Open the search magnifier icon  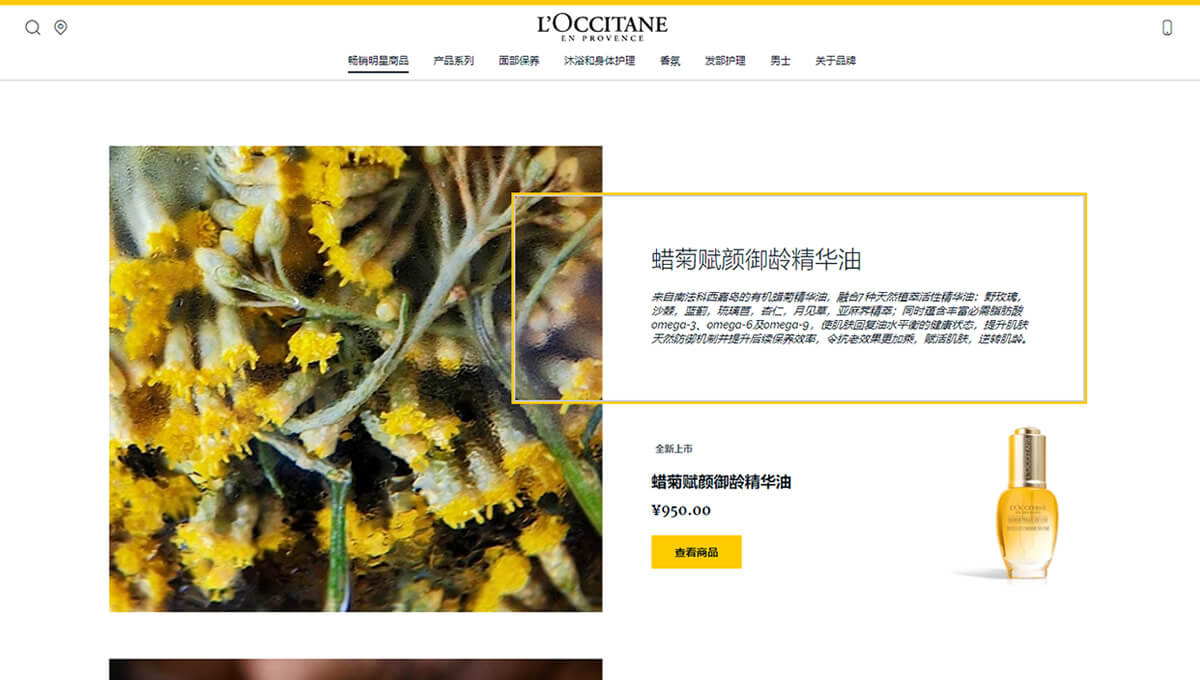33,28
